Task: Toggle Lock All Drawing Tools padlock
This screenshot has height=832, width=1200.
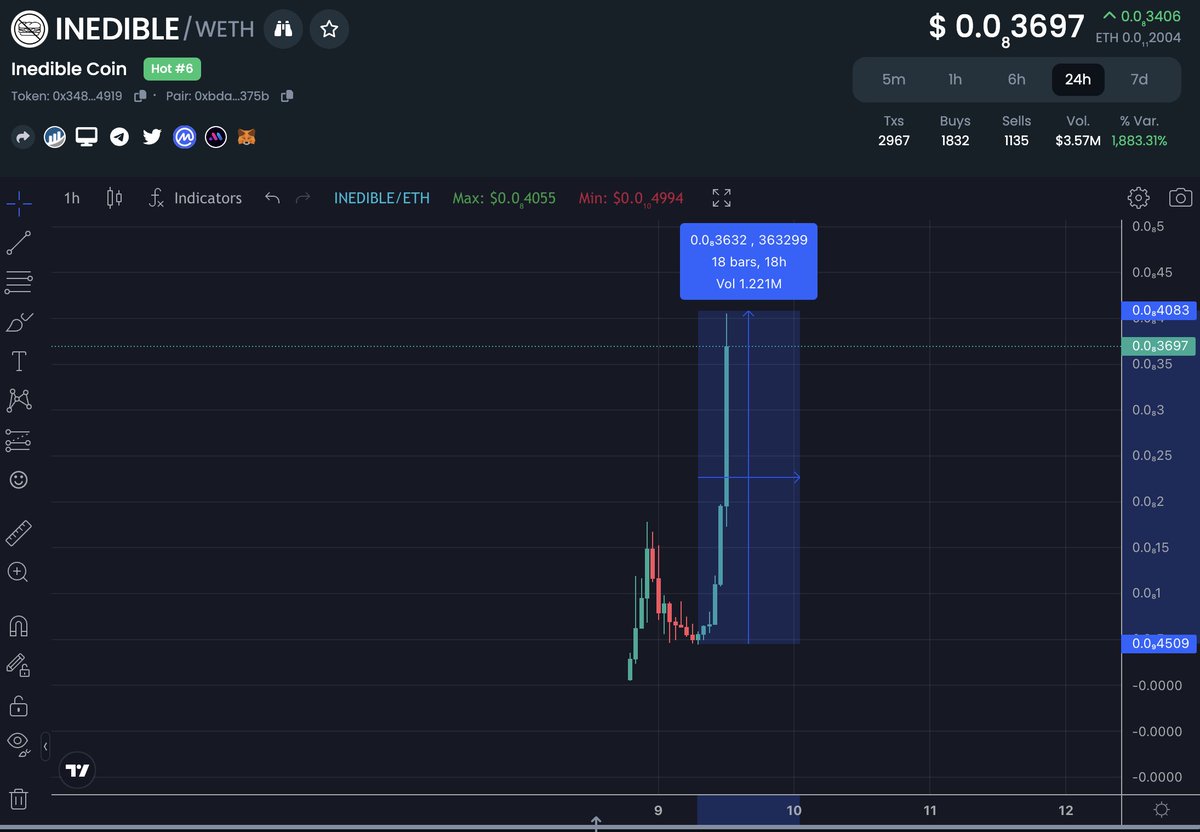Action: tap(18, 705)
